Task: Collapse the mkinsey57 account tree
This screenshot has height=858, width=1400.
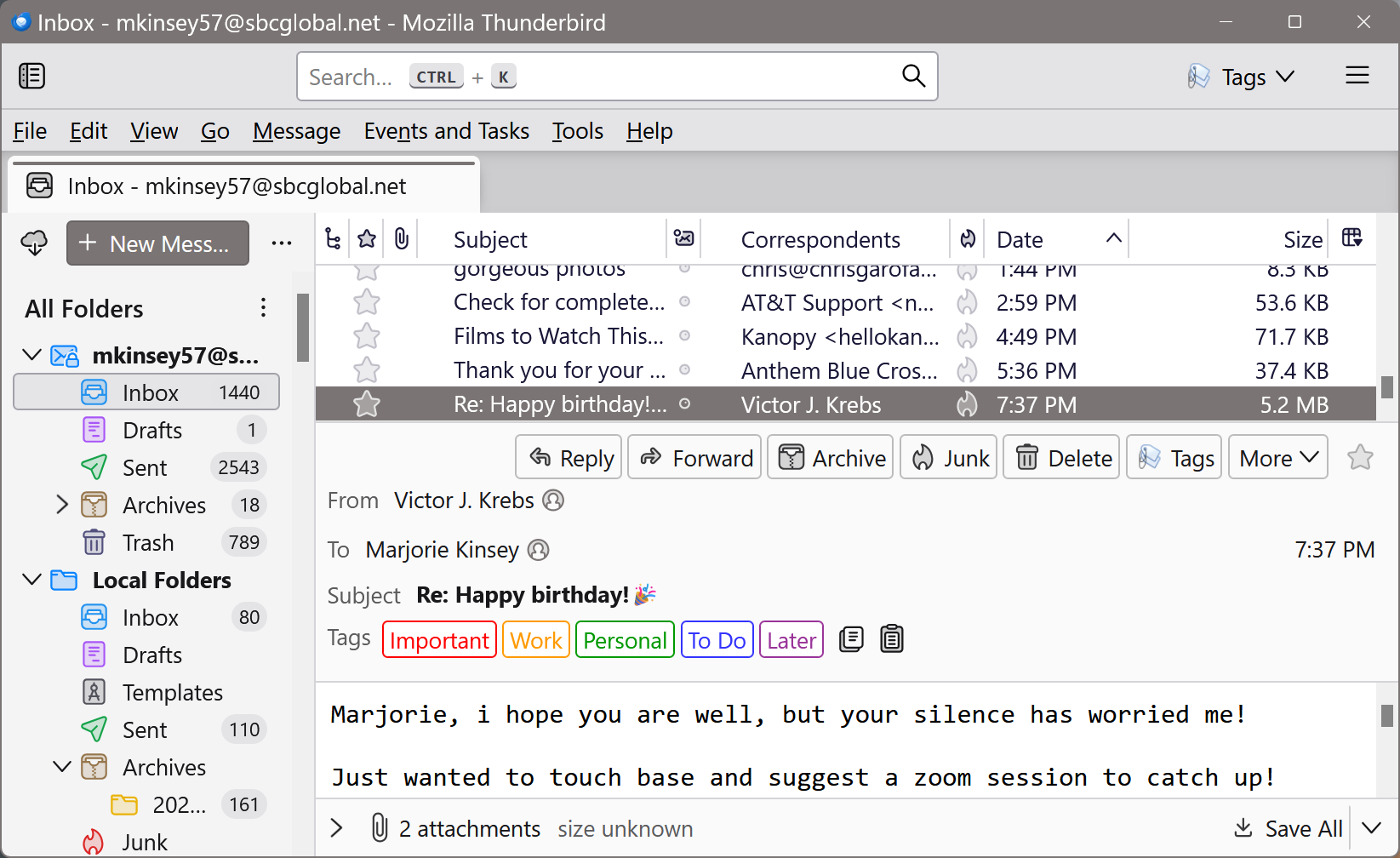Action: point(32,355)
